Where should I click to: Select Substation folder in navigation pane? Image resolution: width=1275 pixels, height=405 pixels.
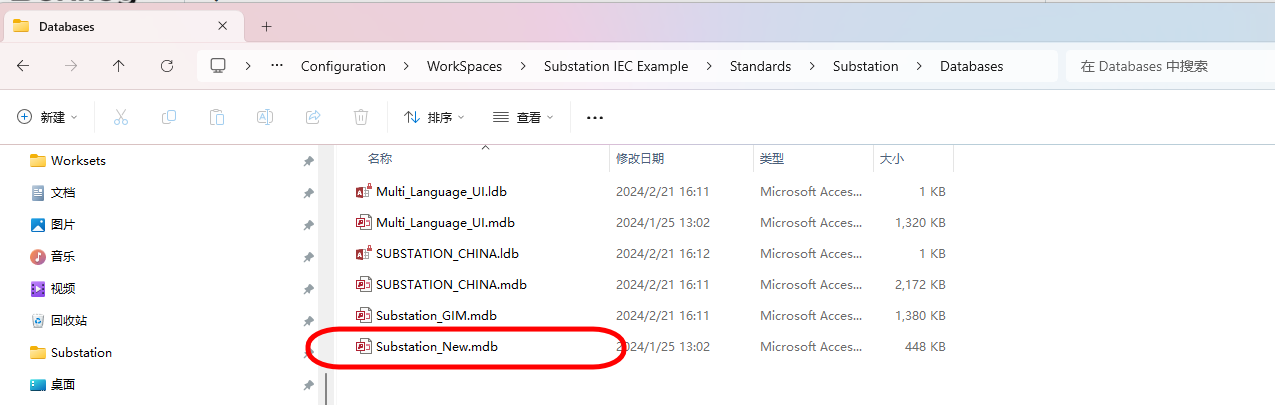coord(81,353)
